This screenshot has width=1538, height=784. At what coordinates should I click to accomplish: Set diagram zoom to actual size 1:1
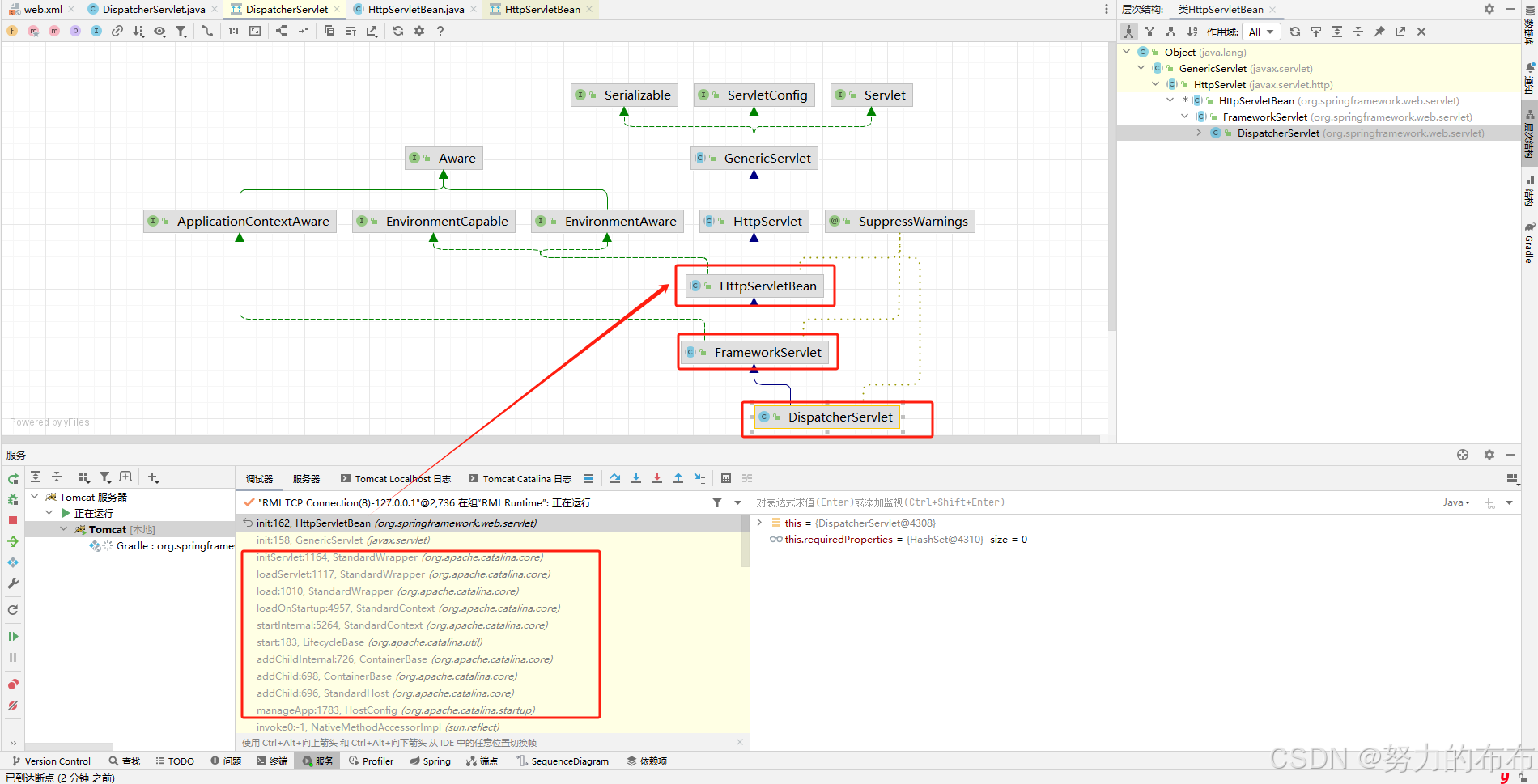233,31
